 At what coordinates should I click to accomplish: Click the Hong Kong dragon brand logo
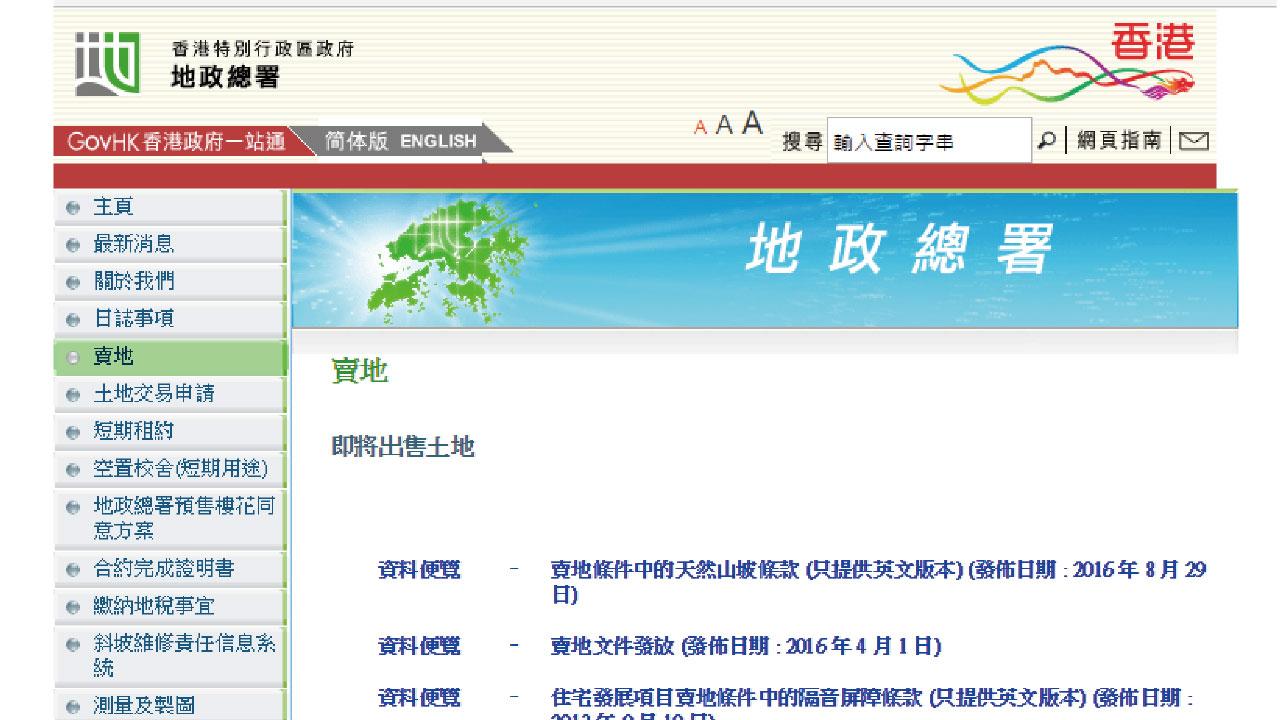click(x=1069, y=63)
